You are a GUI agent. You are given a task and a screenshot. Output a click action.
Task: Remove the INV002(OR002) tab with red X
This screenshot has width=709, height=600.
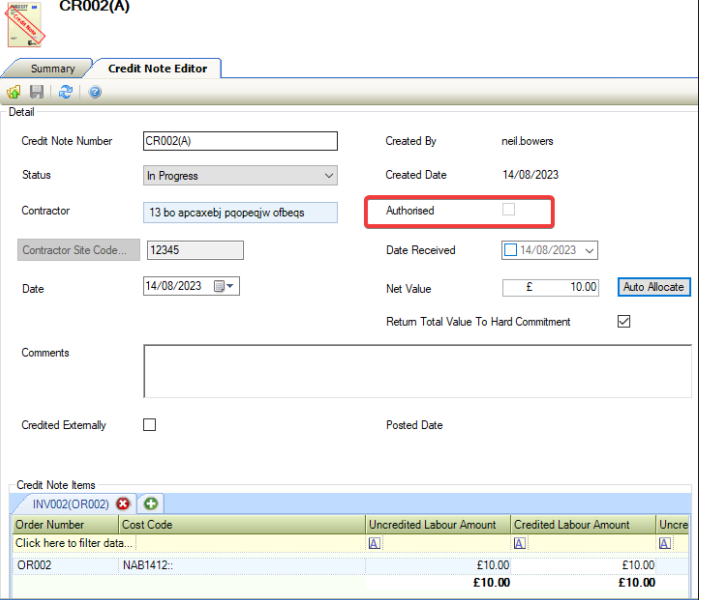click(124, 504)
